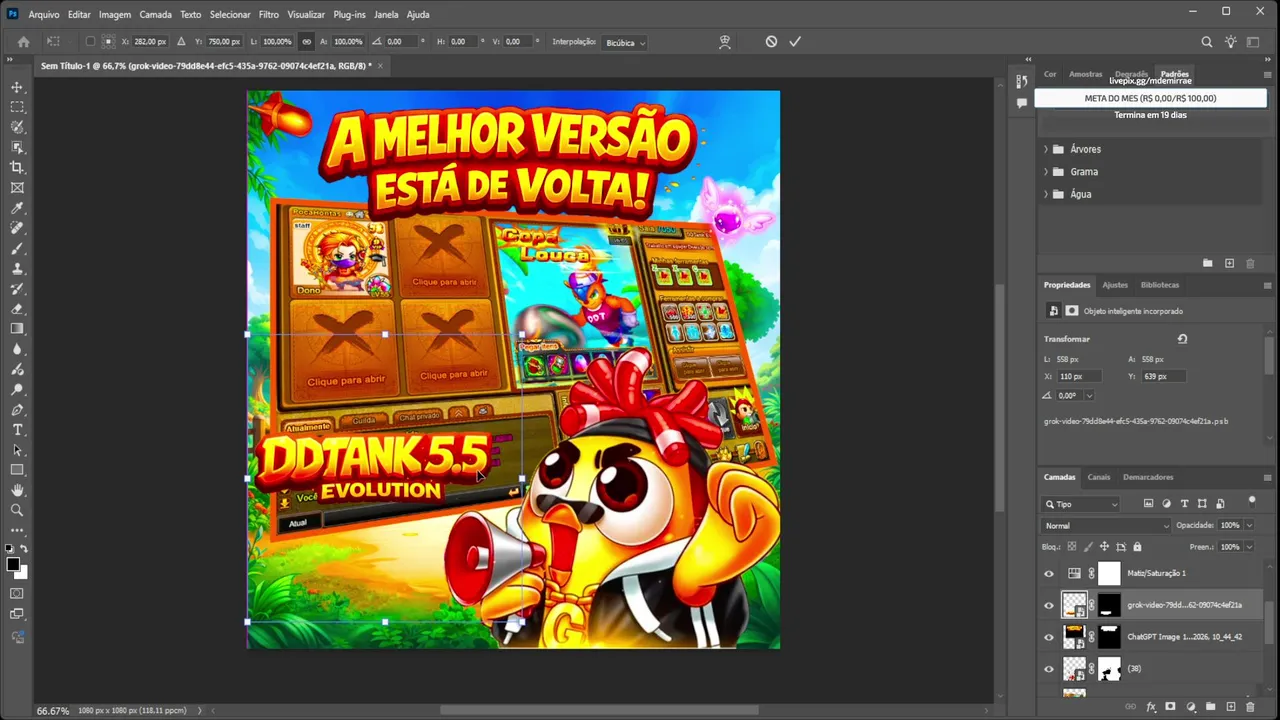Select the Blur tool
The width and height of the screenshot is (1280, 720).
(x=17, y=349)
